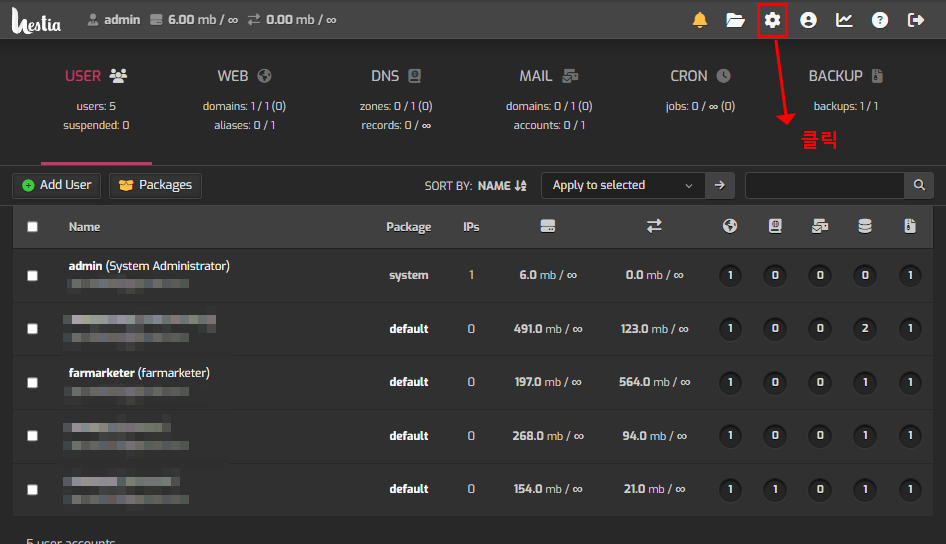The height and width of the screenshot is (544, 946).
Task: Open the statistics chart icon
Action: pyautogui.click(x=844, y=20)
